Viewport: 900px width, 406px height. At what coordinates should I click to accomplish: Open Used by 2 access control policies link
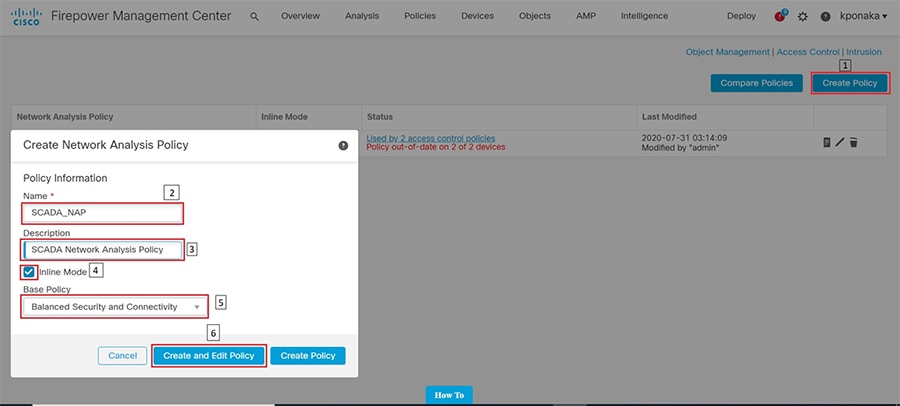(x=430, y=138)
